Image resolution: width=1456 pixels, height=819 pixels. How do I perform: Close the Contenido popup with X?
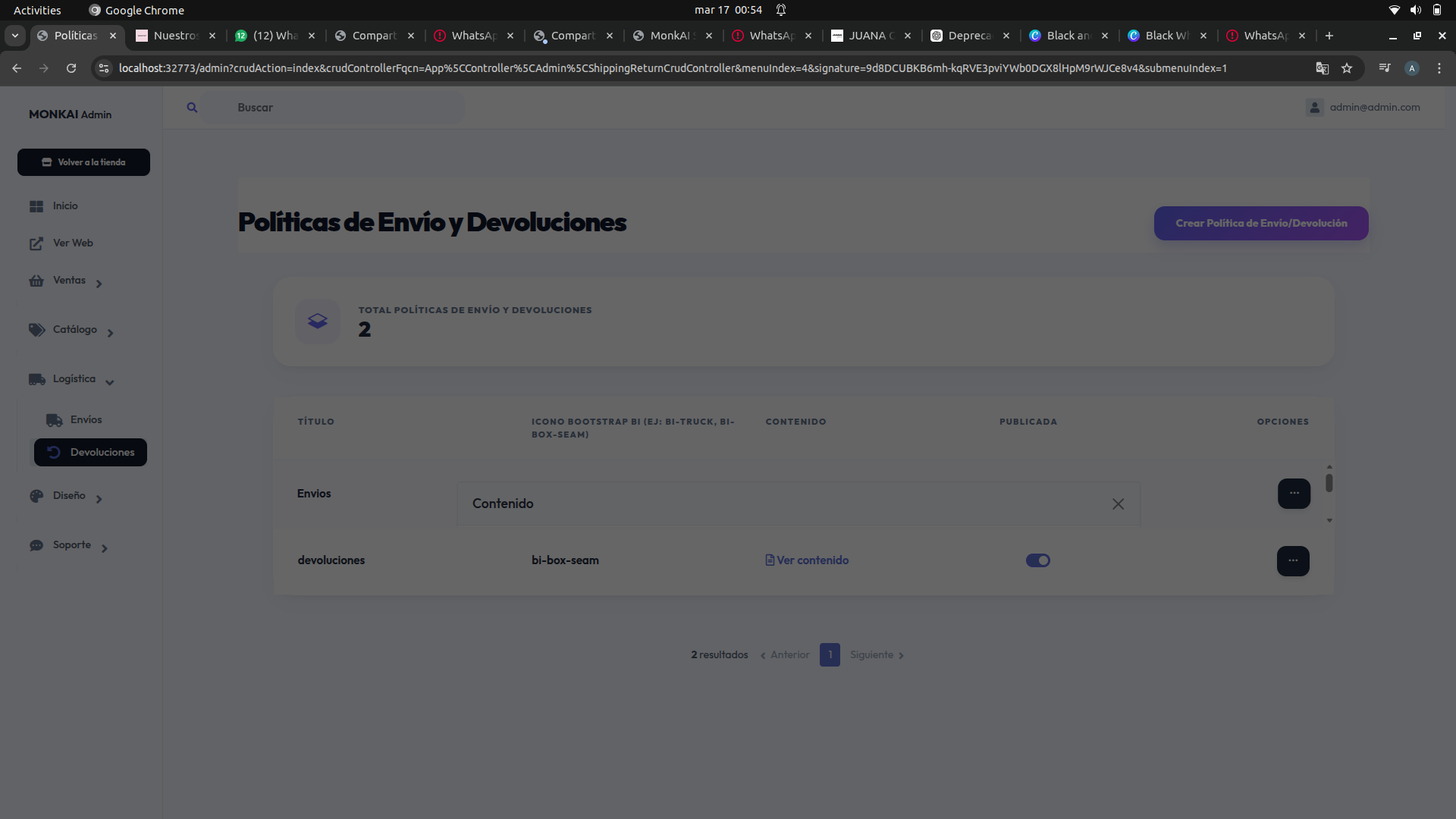[1118, 504]
